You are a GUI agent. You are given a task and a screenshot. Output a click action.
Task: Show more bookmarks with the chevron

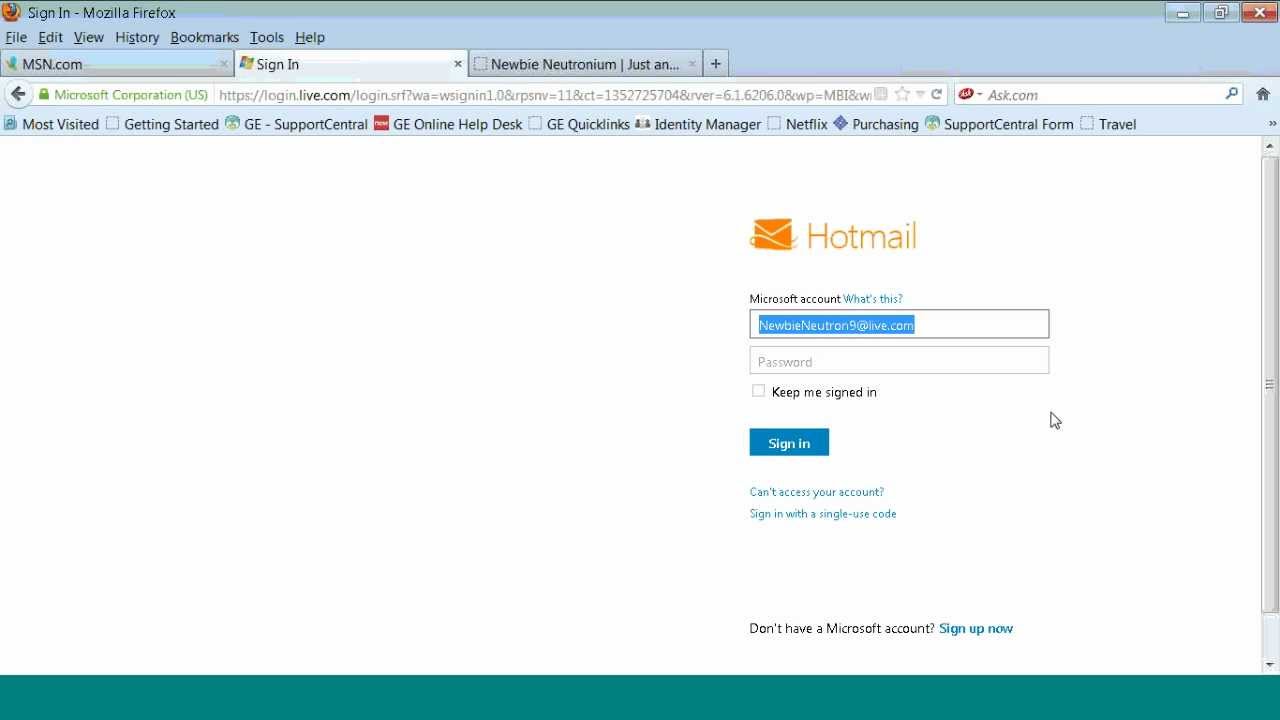pyautogui.click(x=1272, y=124)
